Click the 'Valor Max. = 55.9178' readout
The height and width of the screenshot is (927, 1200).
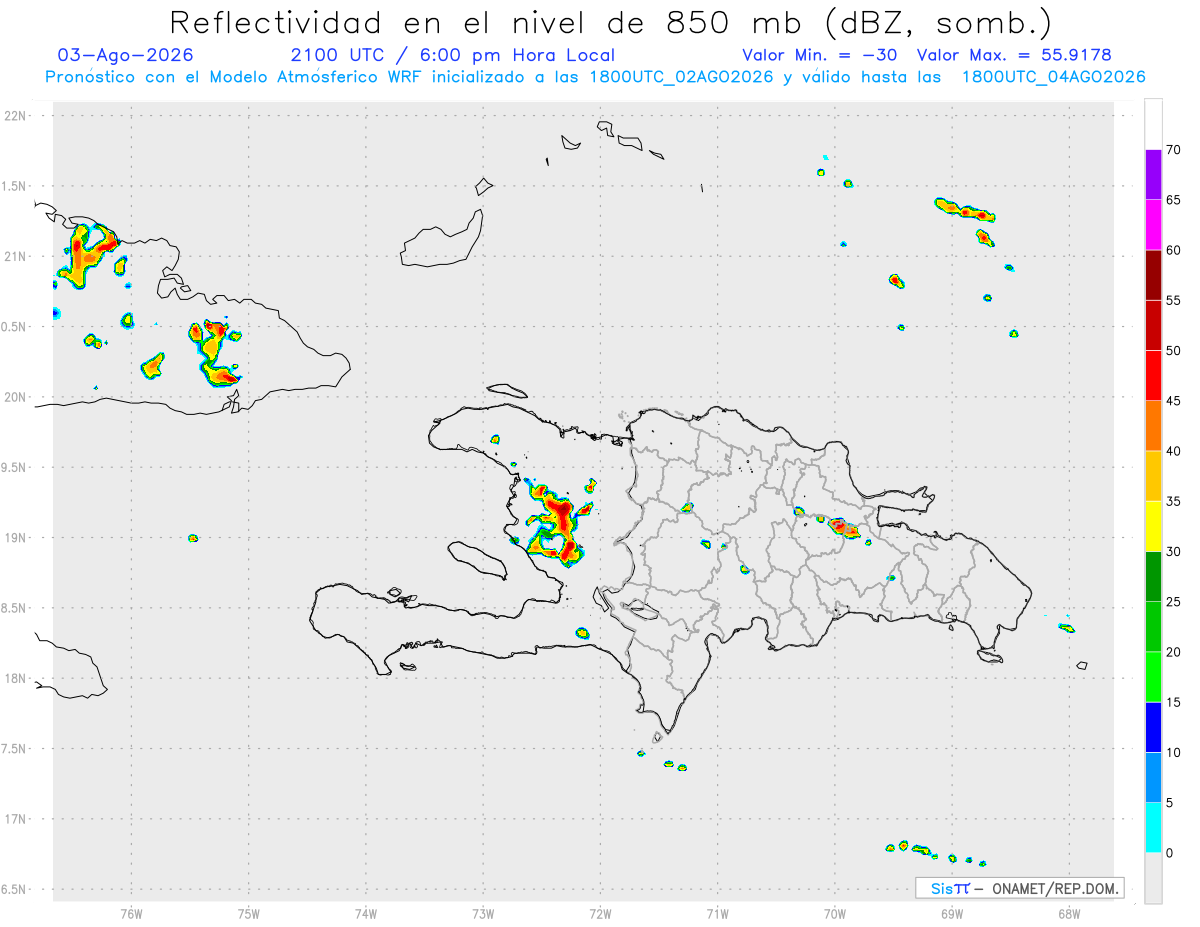pos(1014,55)
